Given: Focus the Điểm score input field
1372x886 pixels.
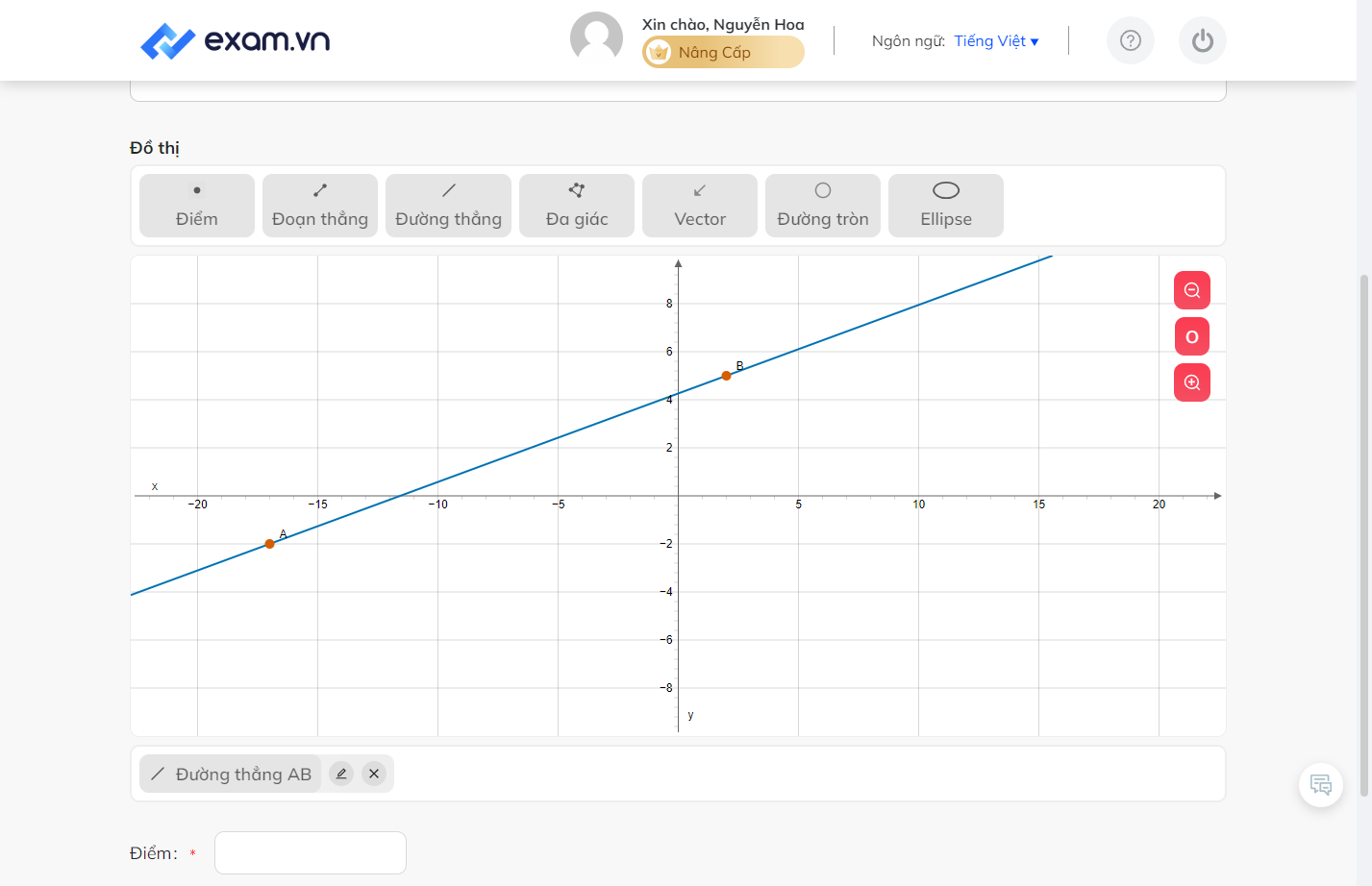Looking at the screenshot, I should (311, 852).
